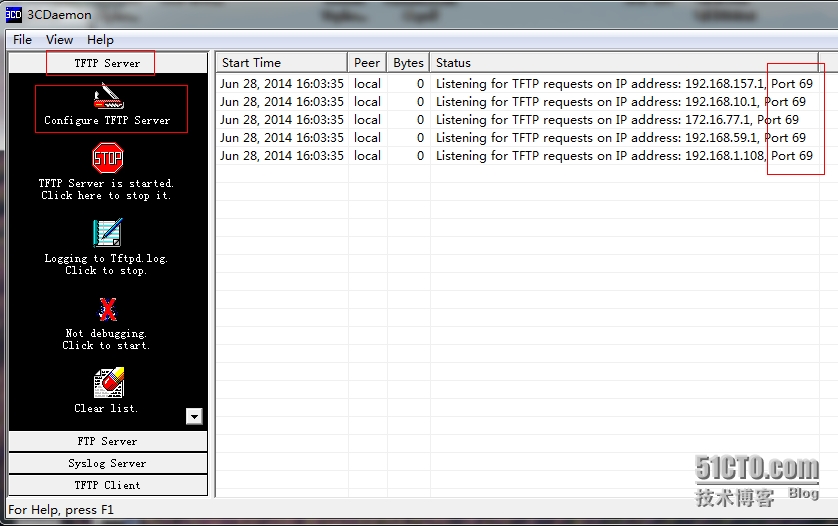This screenshot has width=838, height=526.
Task: Click the STOP sign icon to stop TFTP server
Action: 108,158
